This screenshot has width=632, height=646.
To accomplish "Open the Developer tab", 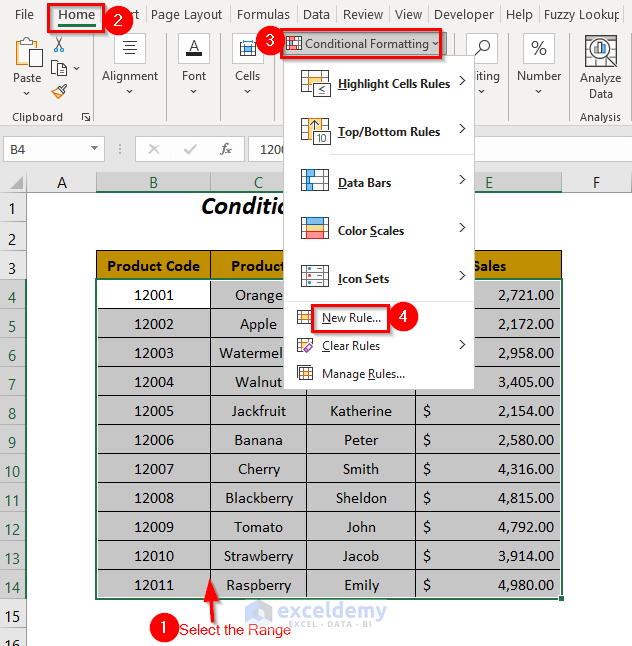I will click(x=463, y=15).
